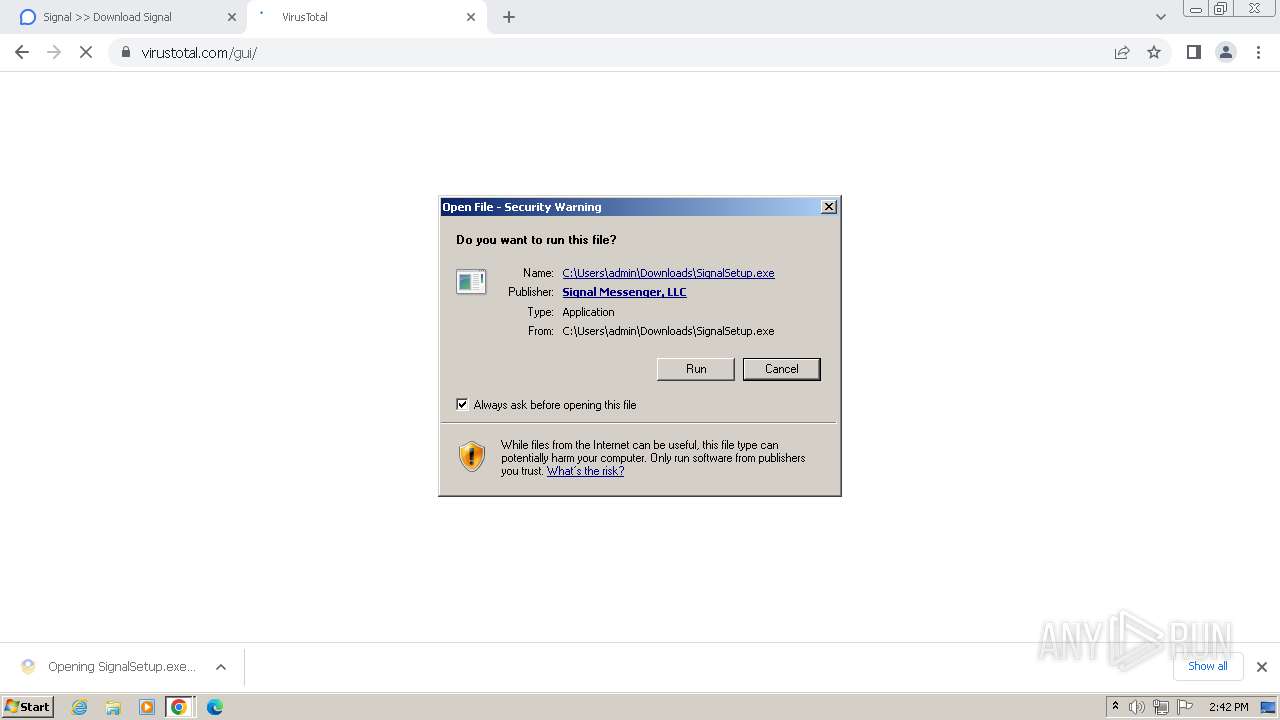Open the What's the risk? link
Image resolution: width=1280 pixels, height=720 pixels.
[x=585, y=471]
